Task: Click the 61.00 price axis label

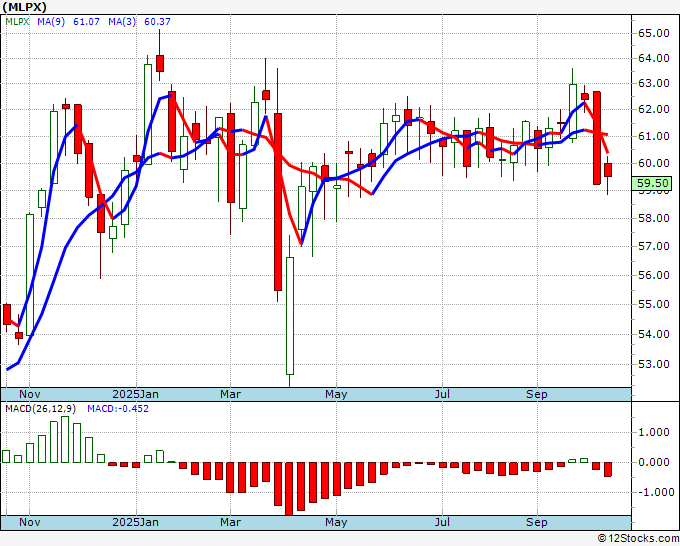Action: click(x=653, y=136)
